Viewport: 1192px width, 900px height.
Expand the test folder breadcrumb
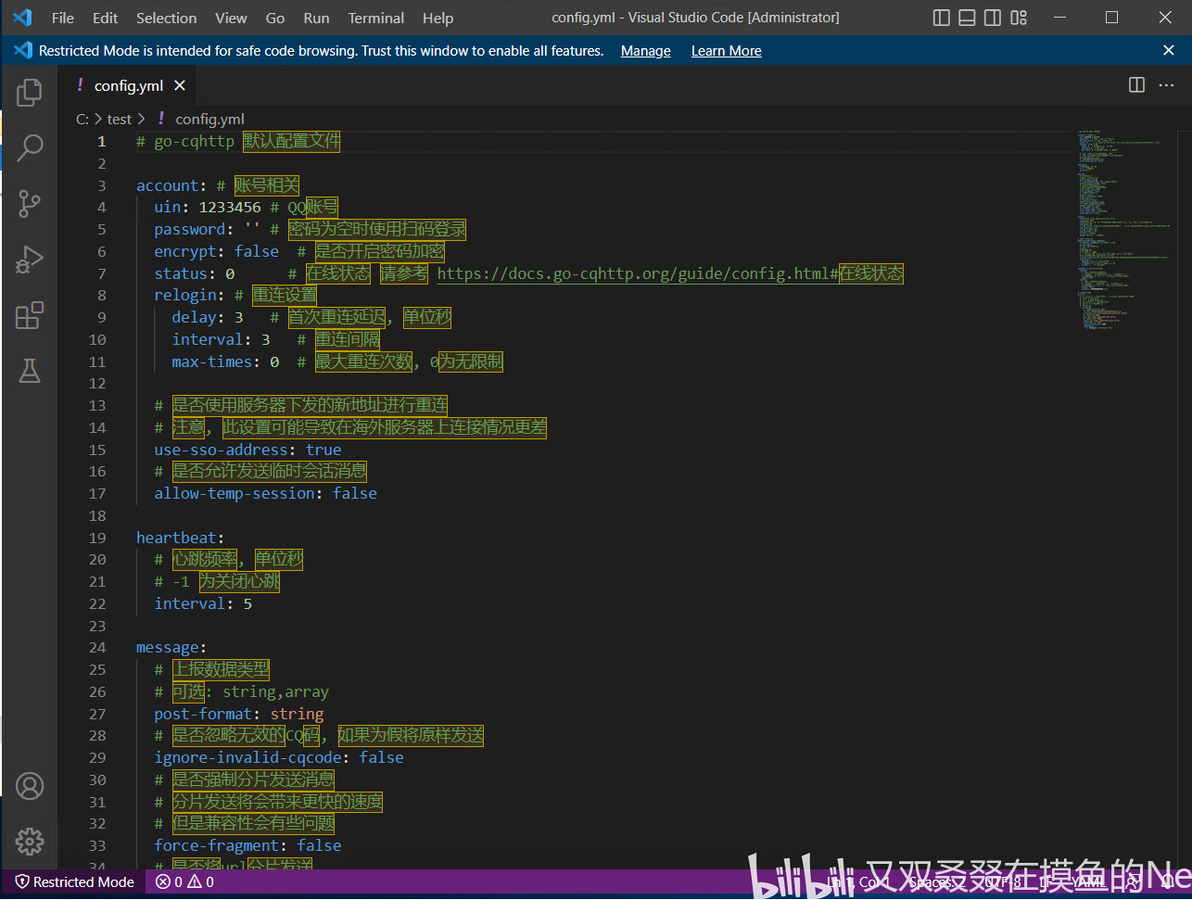coord(119,119)
